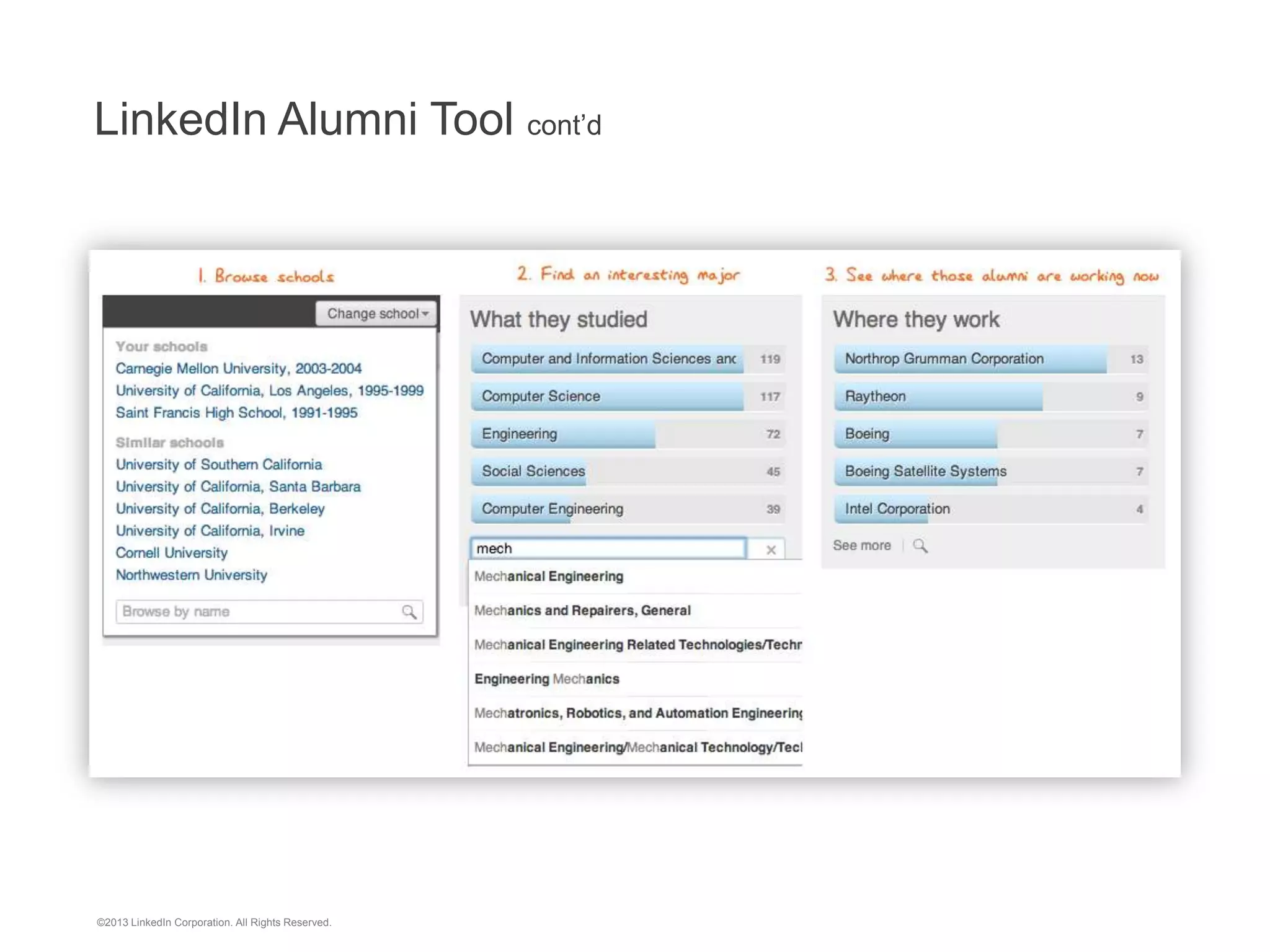The width and height of the screenshot is (1270, 952).
Task: Pick the Engineering Mechanics suggestion
Action: (x=546, y=679)
